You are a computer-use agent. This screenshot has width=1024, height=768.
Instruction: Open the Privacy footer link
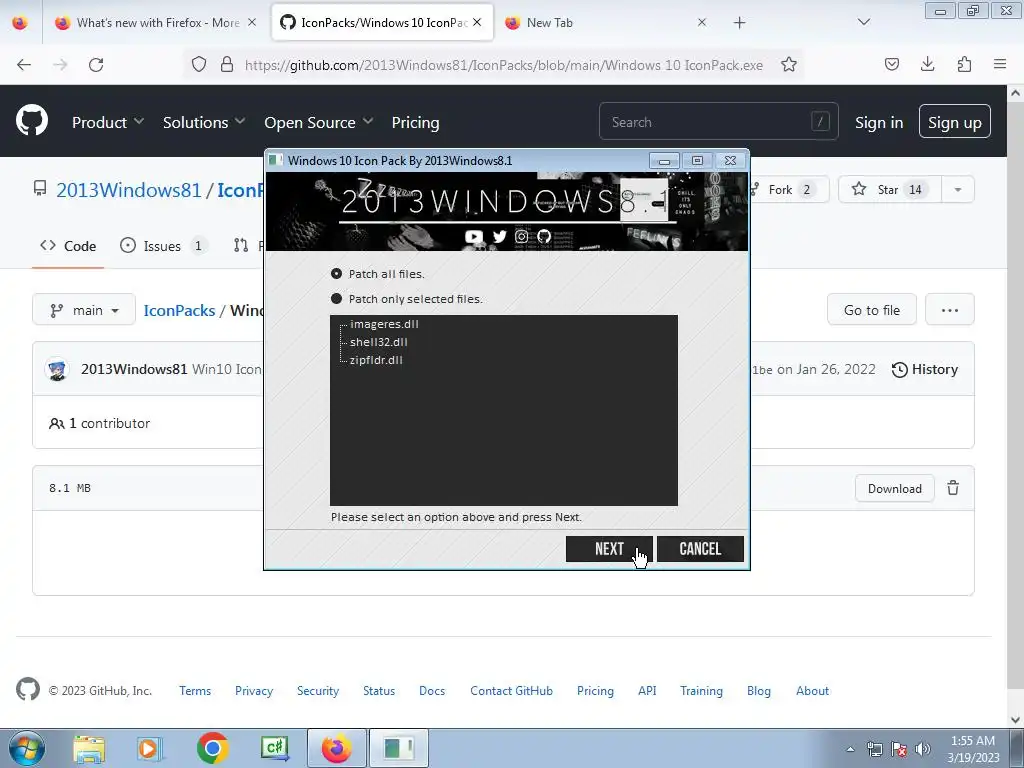254,690
